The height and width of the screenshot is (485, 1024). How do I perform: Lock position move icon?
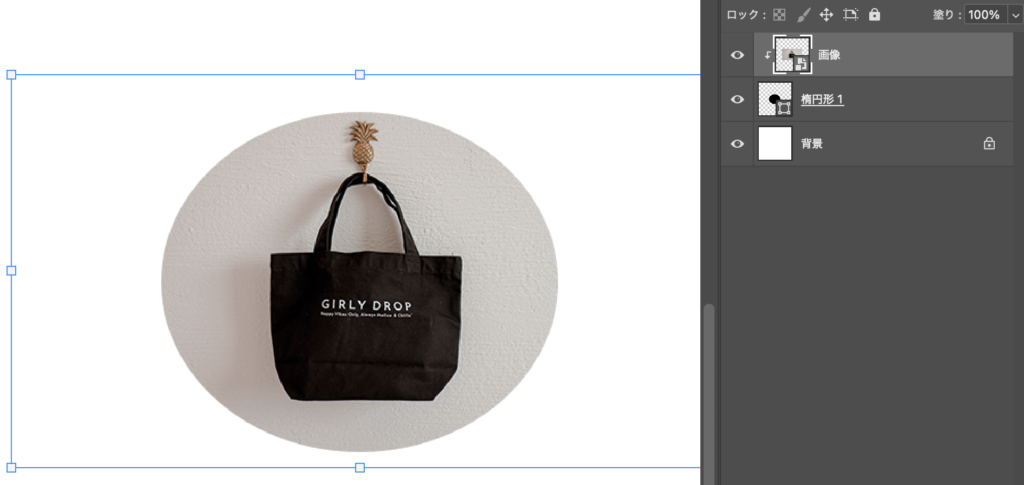[826, 14]
